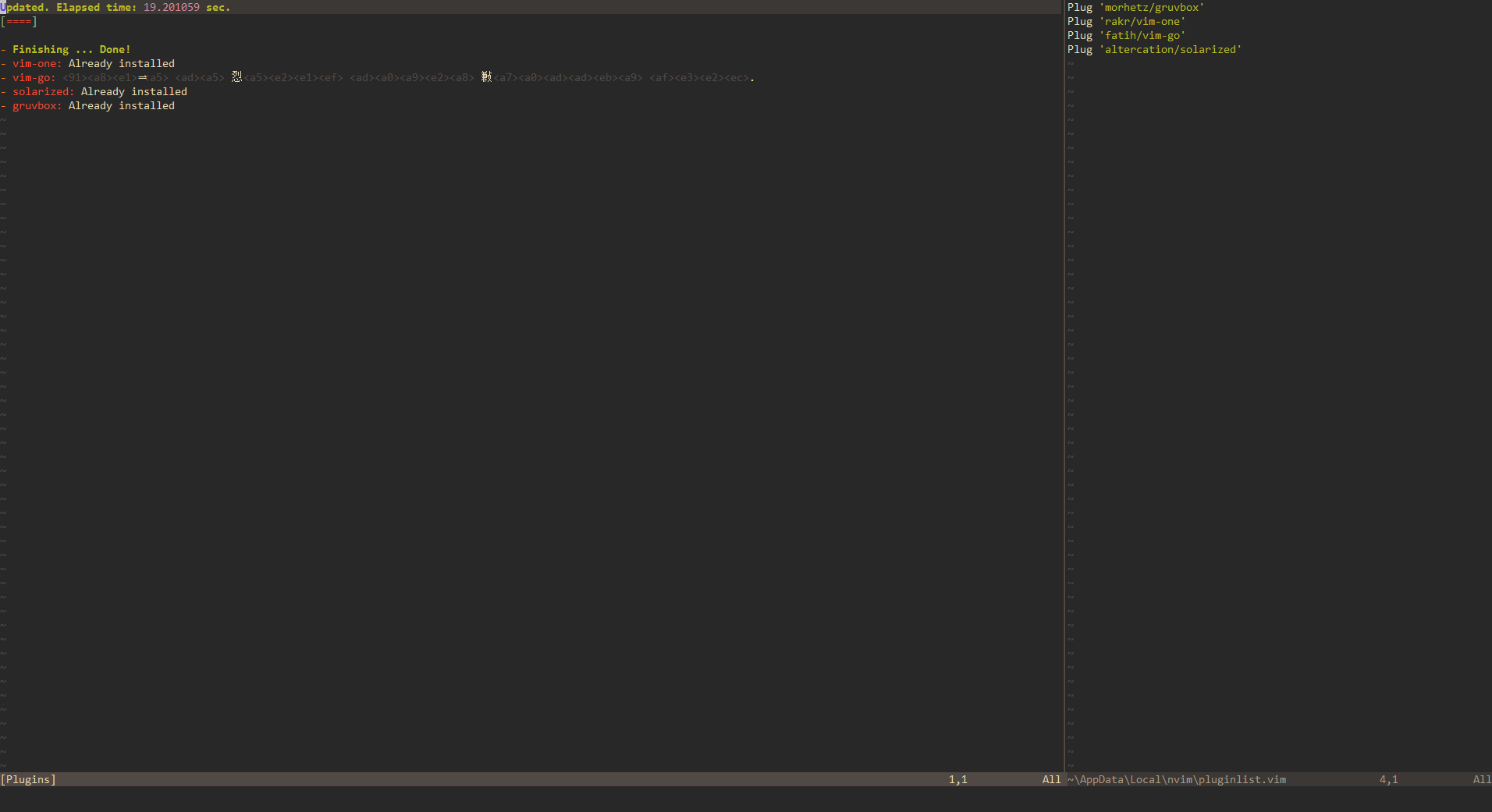Click the cursor position indicator 1,1
The width and height of the screenshot is (1492, 812).
click(957, 779)
